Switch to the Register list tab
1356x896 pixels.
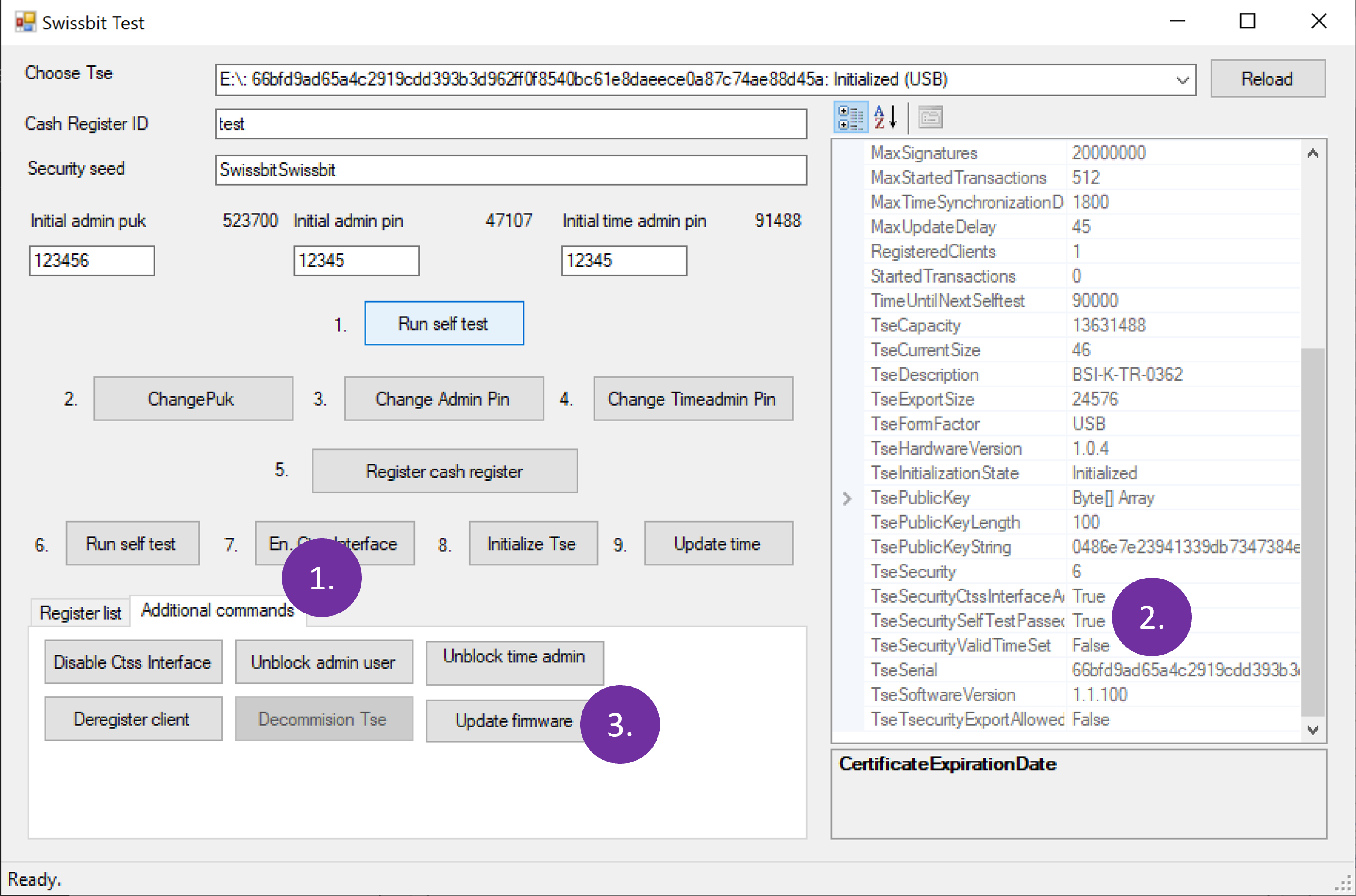click(80, 613)
